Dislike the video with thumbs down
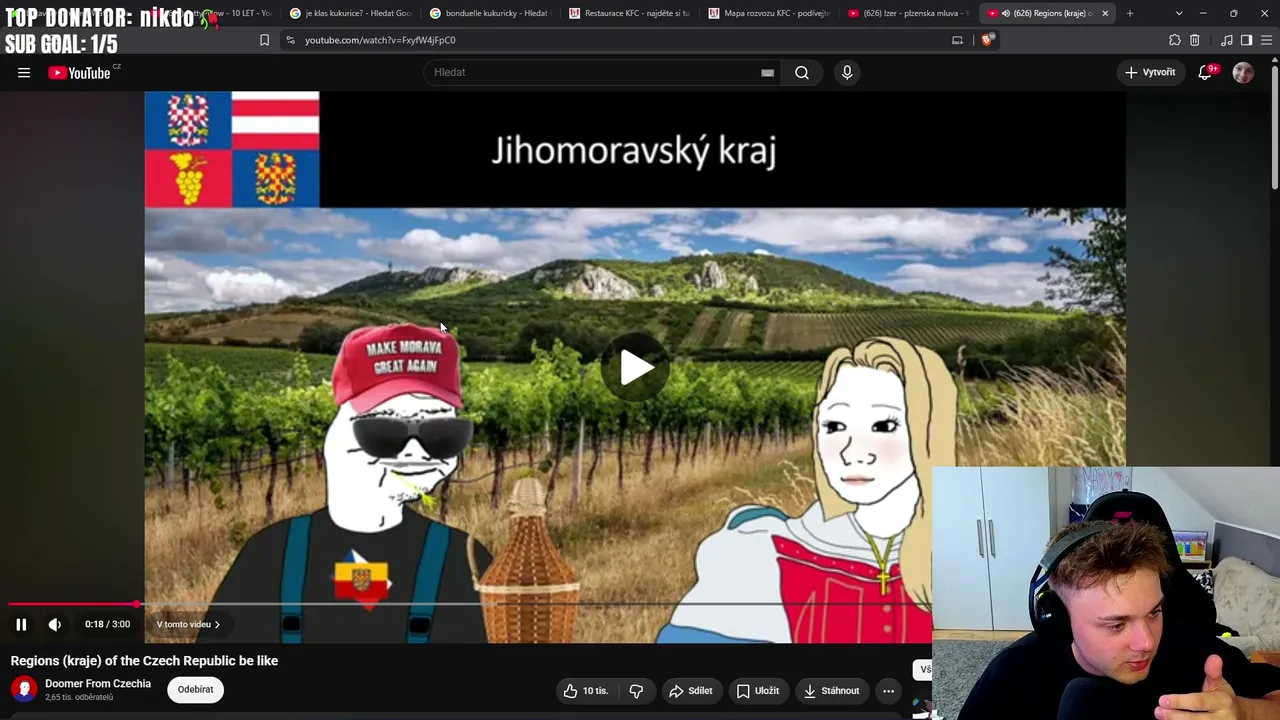 (x=636, y=690)
